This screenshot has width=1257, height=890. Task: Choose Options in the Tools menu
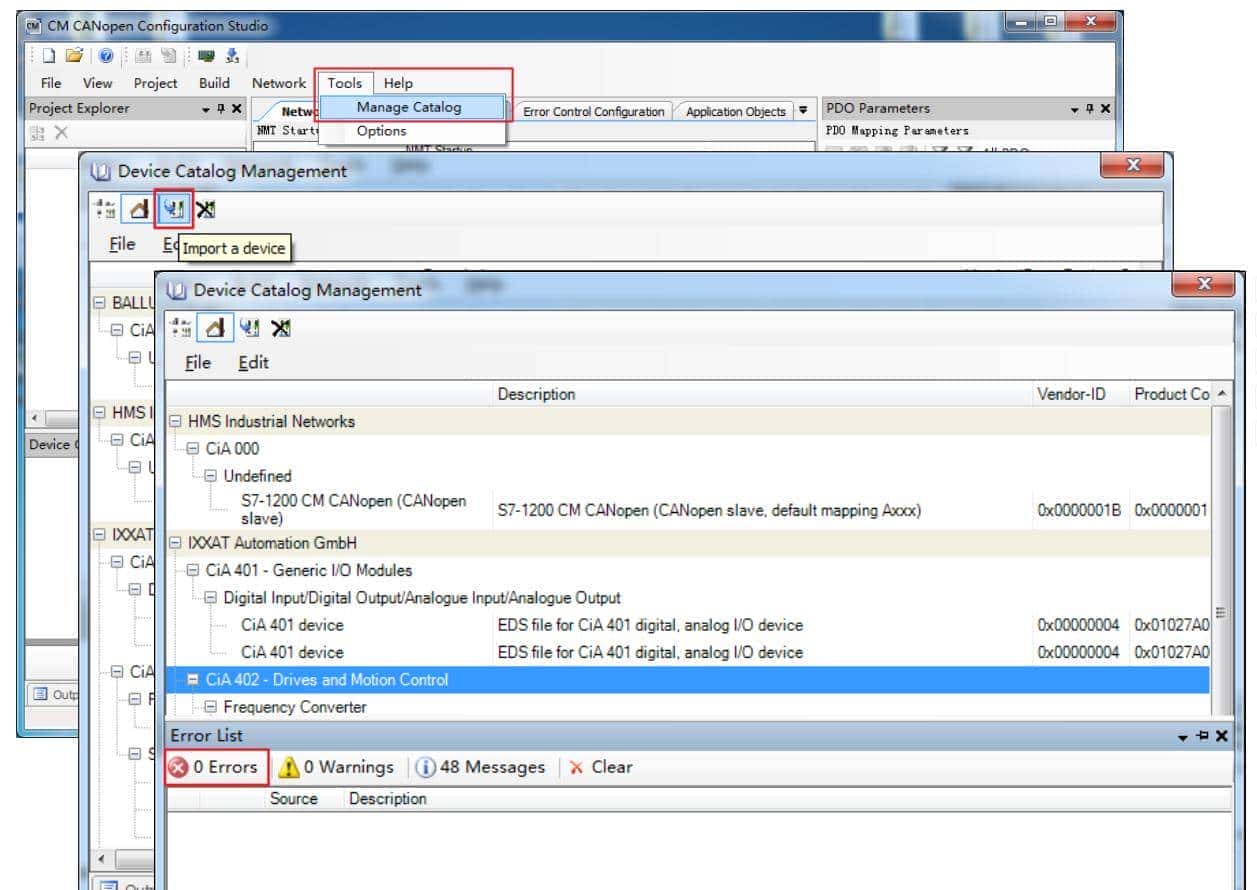[381, 131]
